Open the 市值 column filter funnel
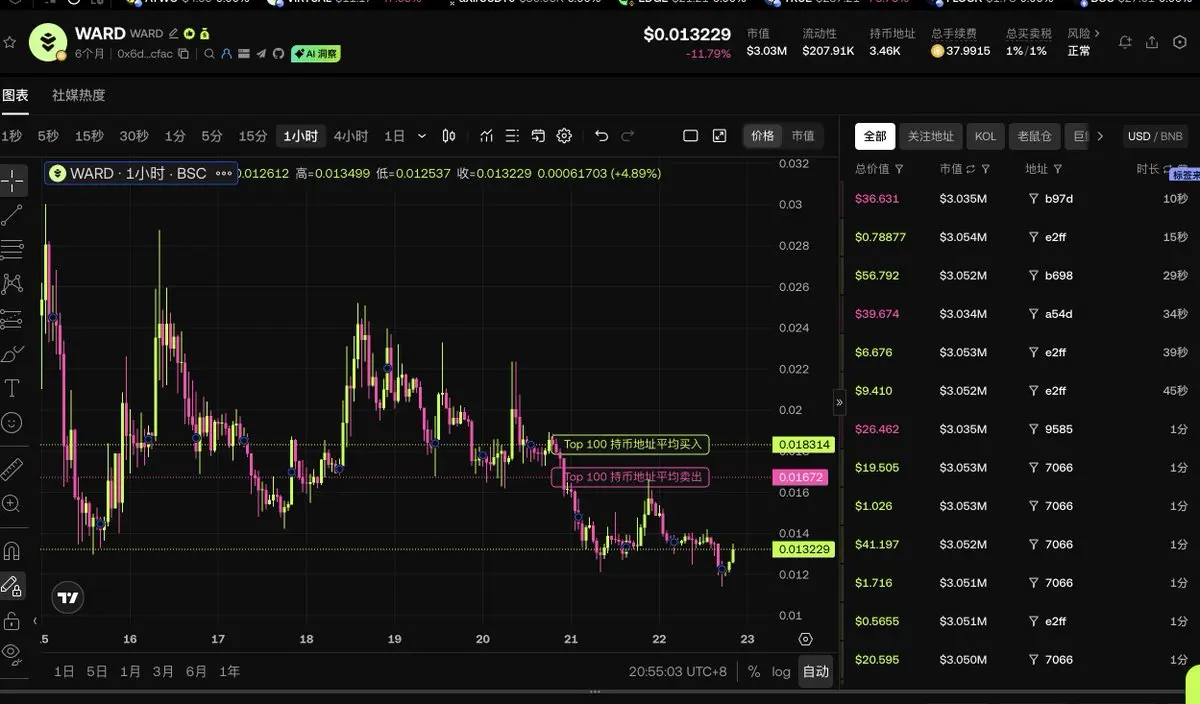Screen dimensions: 1200x704 pyautogui.click(x=986, y=170)
